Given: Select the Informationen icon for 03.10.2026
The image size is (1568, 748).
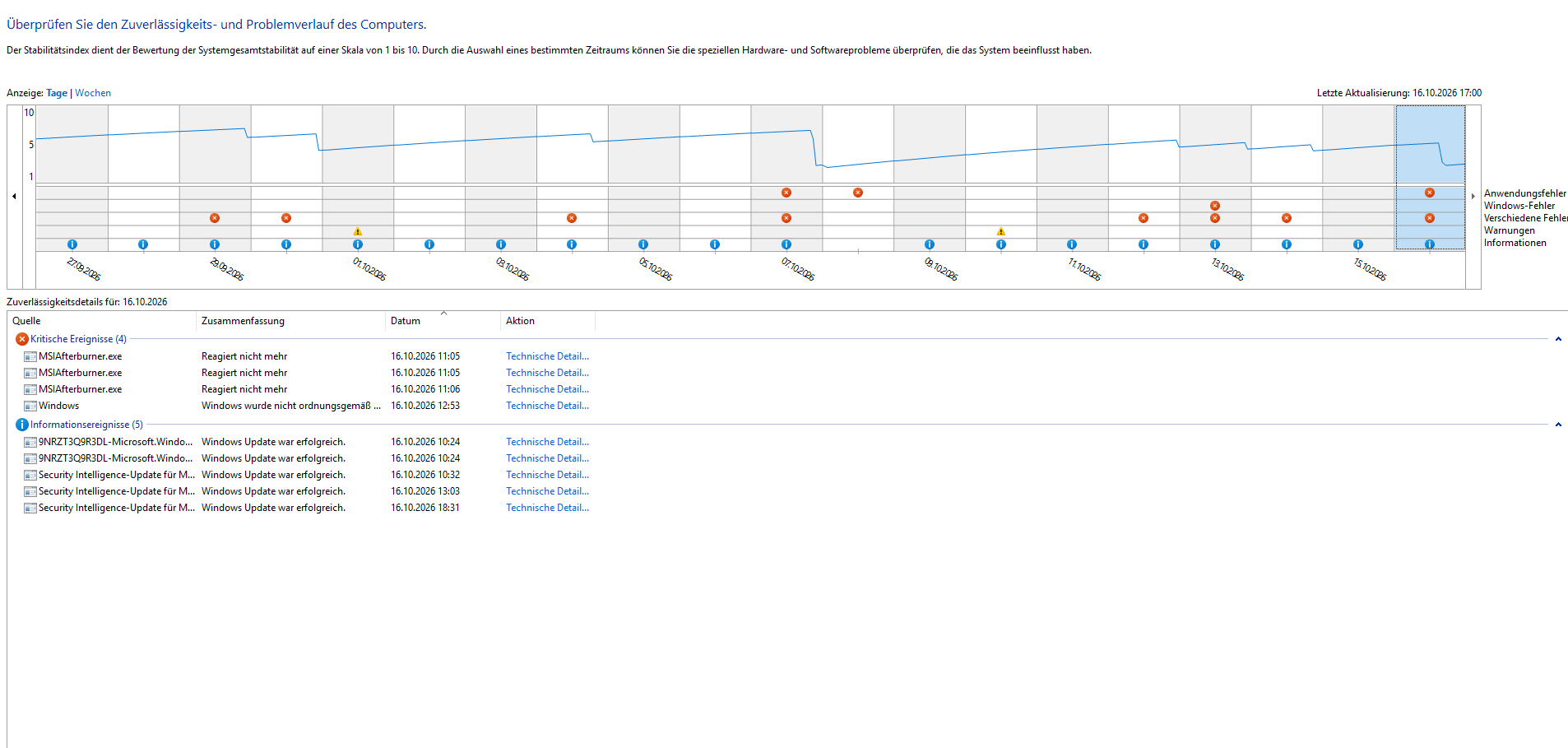Looking at the screenshot, I should coord(501,244).
